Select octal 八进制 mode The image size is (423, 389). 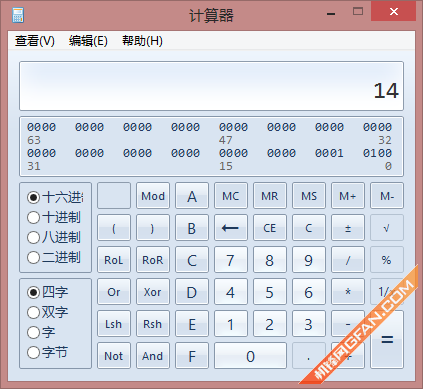click(54, 237)
